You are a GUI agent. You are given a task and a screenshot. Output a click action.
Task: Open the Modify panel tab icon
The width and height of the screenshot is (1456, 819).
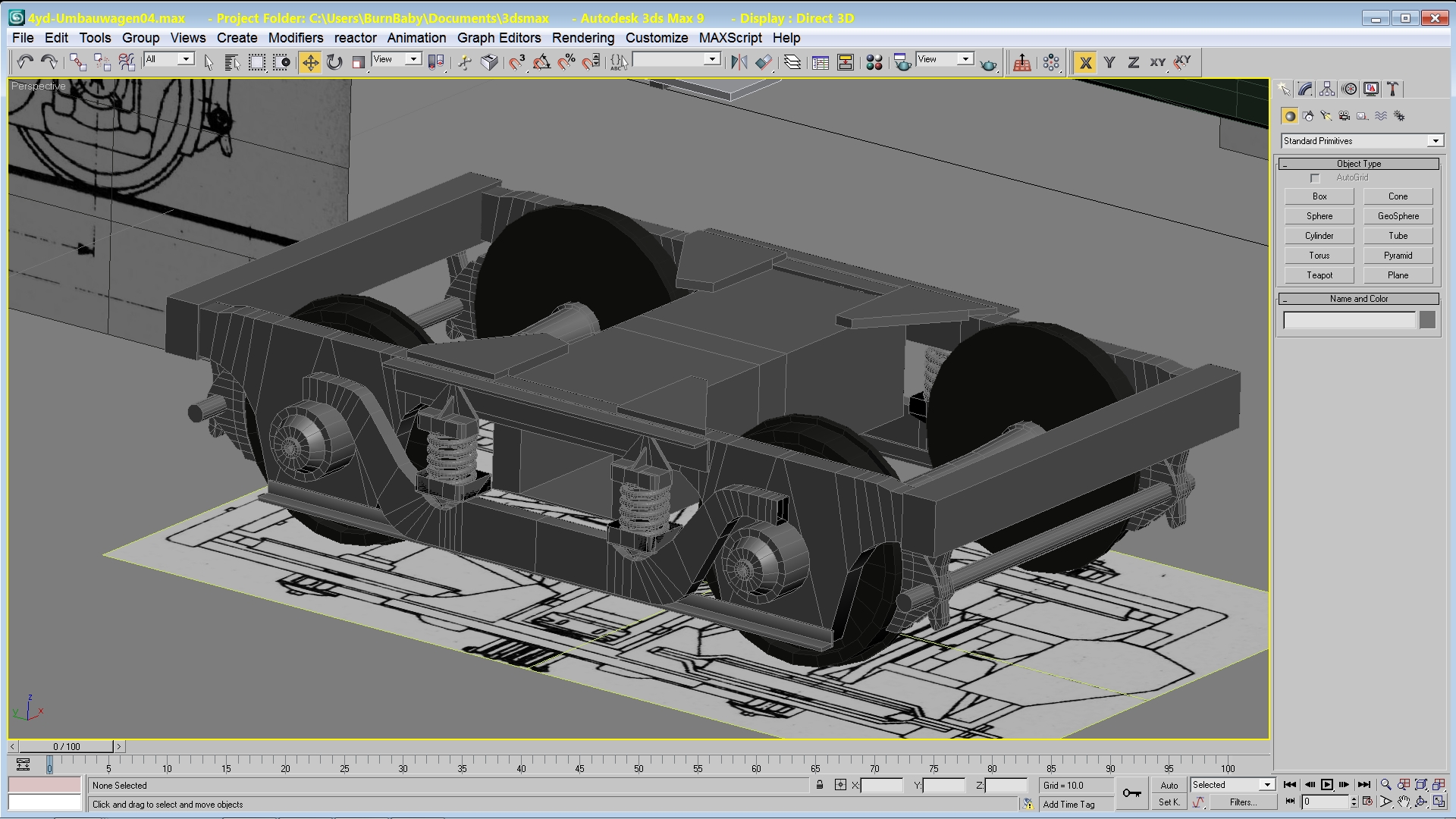[1305, 89]
